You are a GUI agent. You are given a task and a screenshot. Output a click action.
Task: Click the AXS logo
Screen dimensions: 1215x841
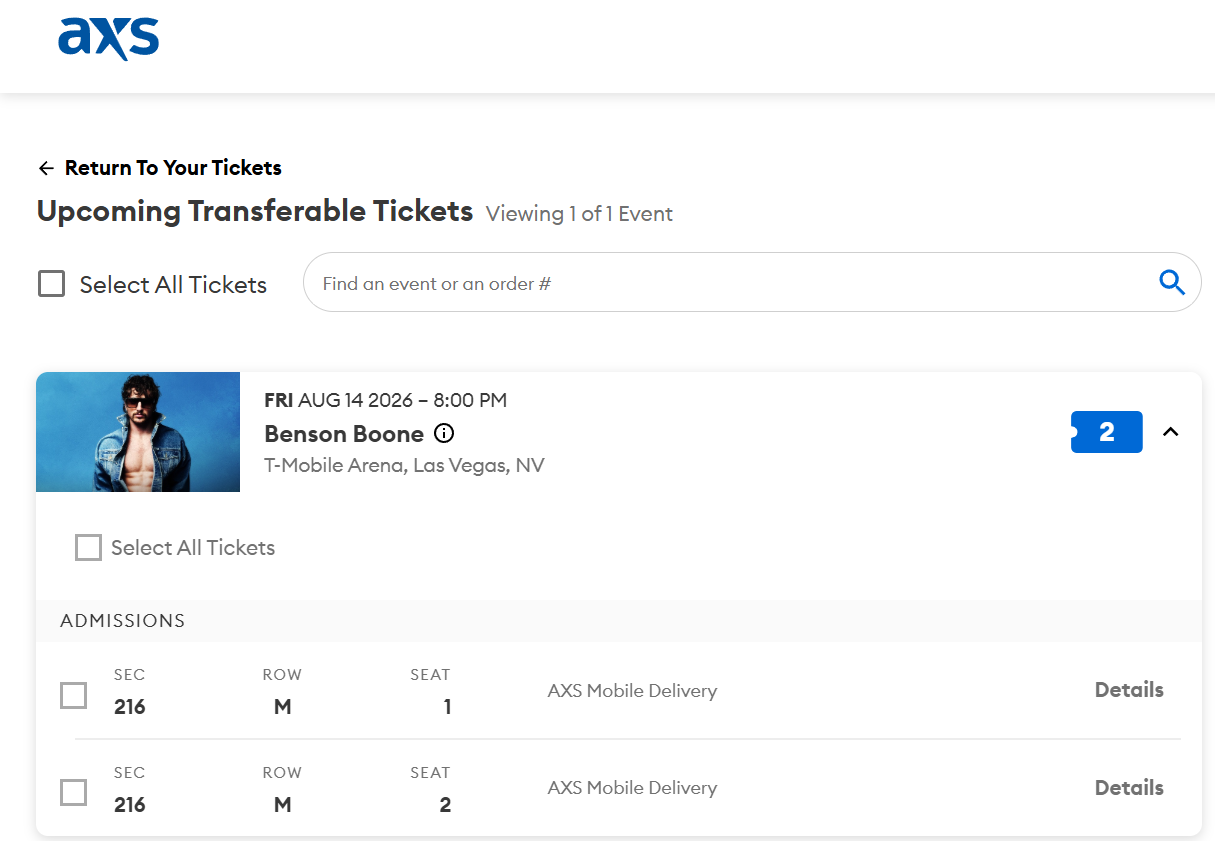click(108, 38)
